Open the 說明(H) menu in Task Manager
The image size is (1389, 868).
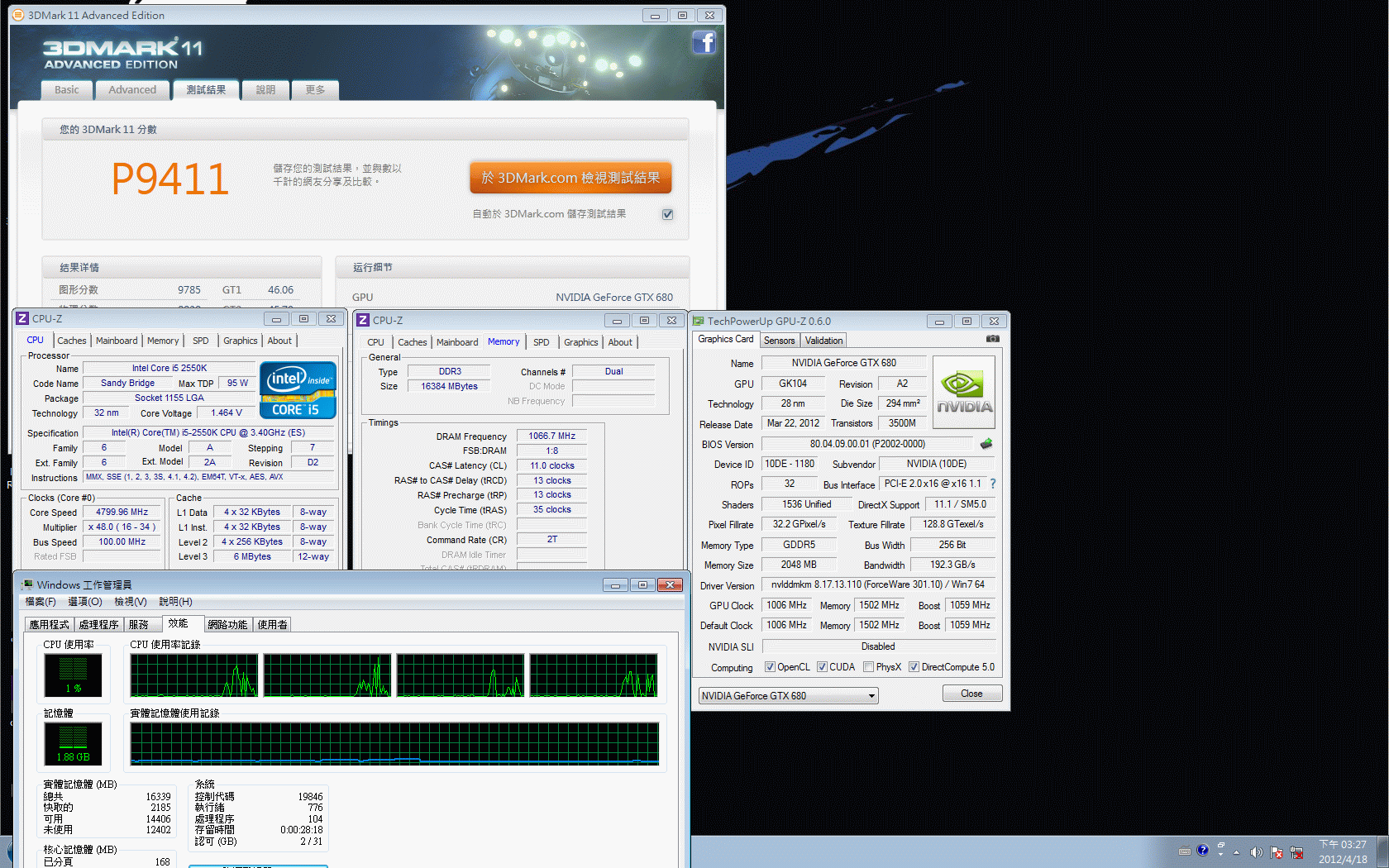[x=175, y=602]
